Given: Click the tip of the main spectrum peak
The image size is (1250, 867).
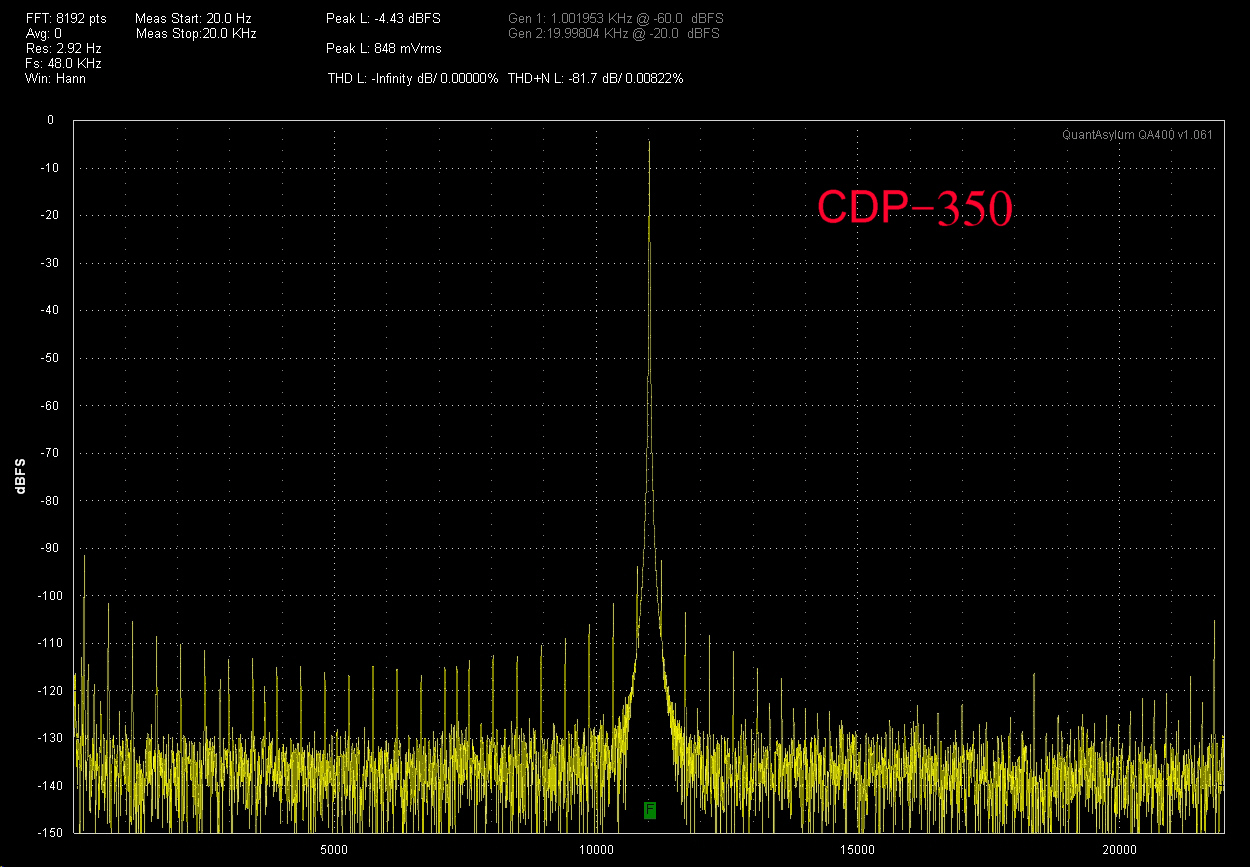Looking at the screenshot, I should [x=649, y=142].
